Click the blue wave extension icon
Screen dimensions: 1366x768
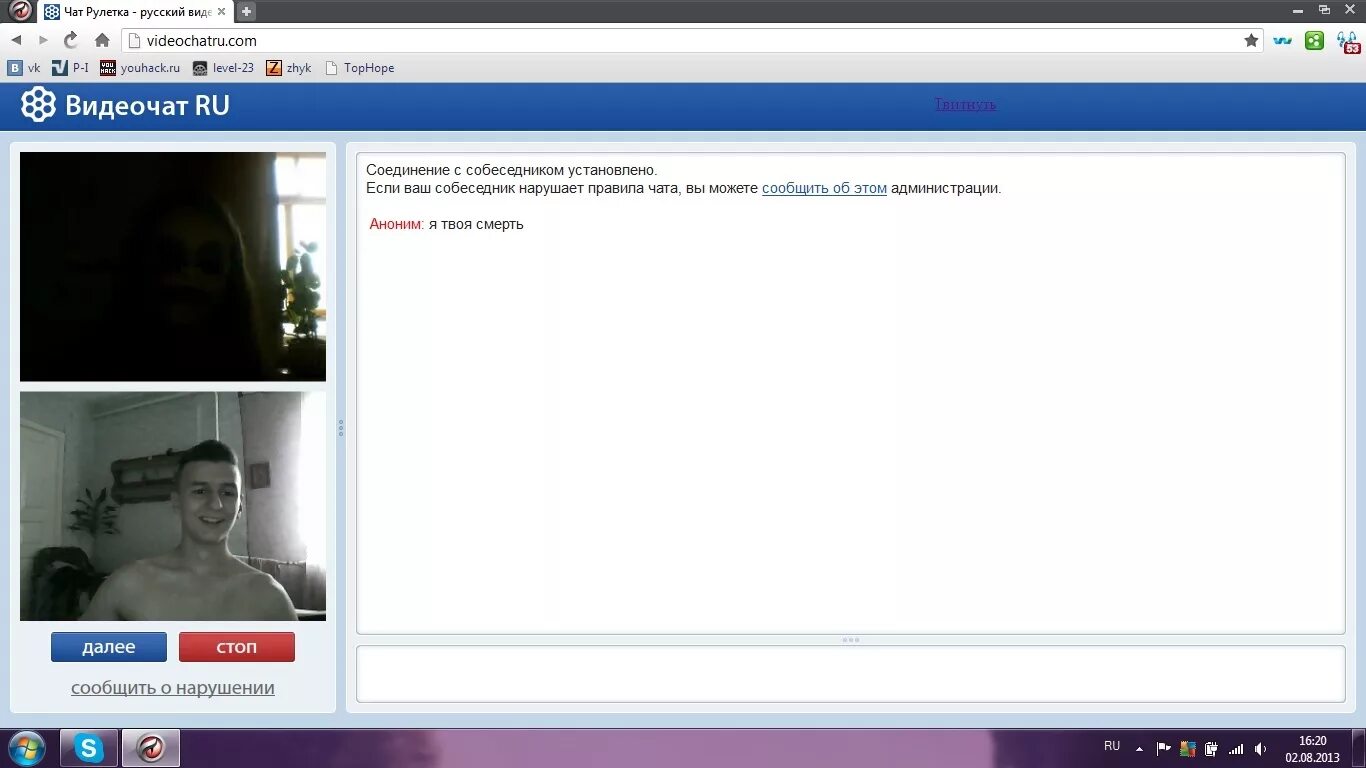(x=1283, y=40)
